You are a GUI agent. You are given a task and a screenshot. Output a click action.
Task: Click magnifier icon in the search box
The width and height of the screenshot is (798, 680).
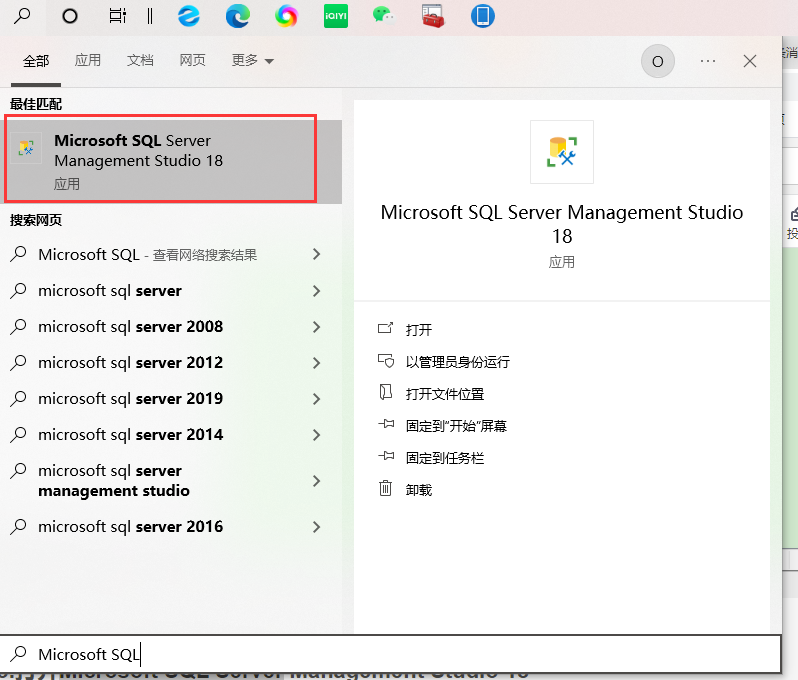[x=19, y=654]
